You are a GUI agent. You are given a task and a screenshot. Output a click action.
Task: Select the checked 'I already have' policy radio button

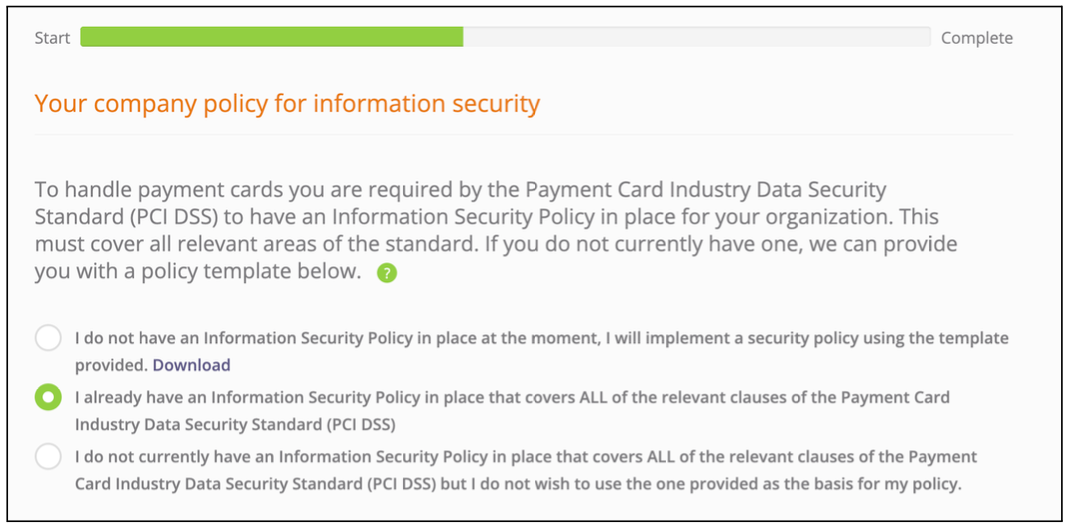point(48,397)
